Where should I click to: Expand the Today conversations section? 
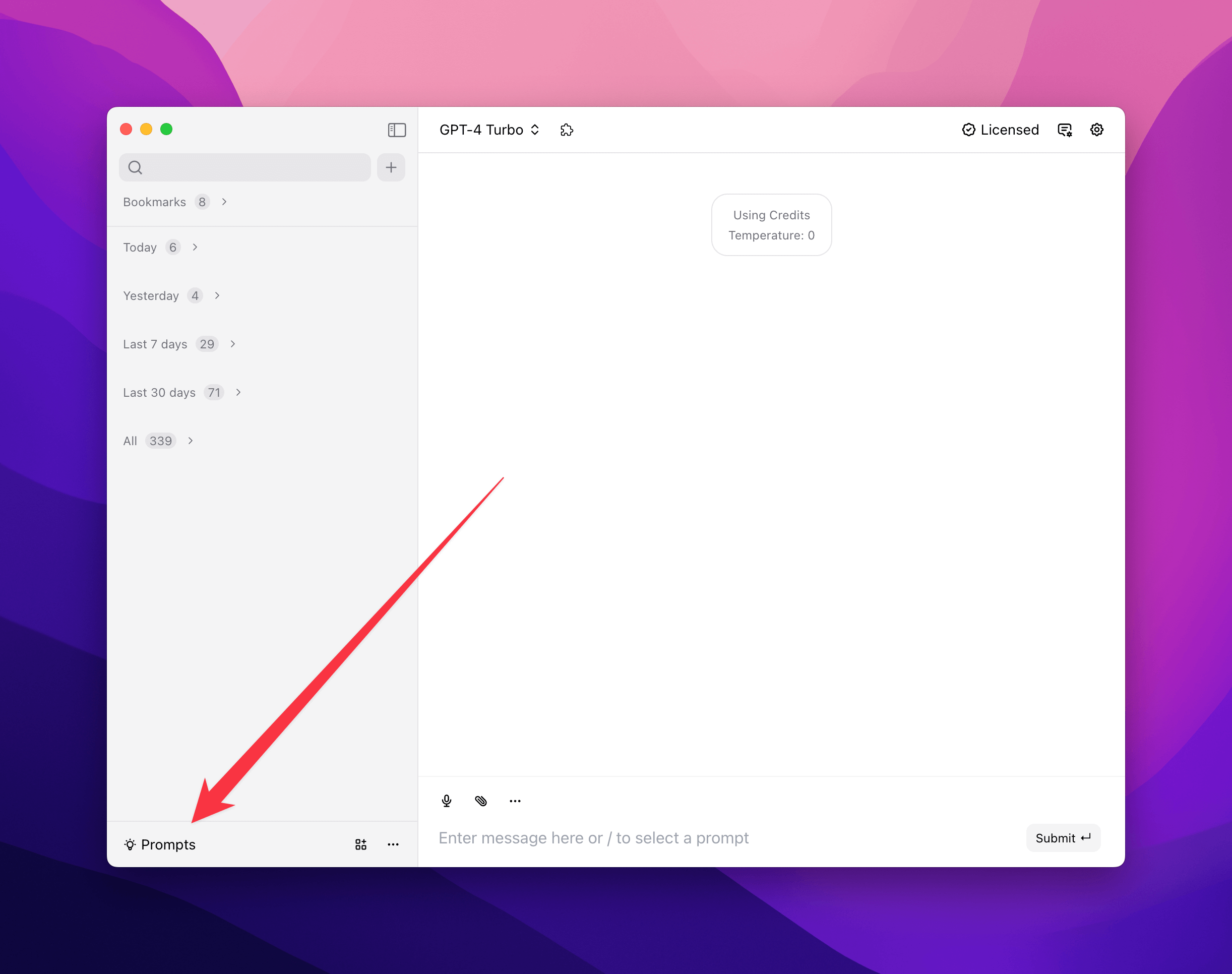coord(196,247)
